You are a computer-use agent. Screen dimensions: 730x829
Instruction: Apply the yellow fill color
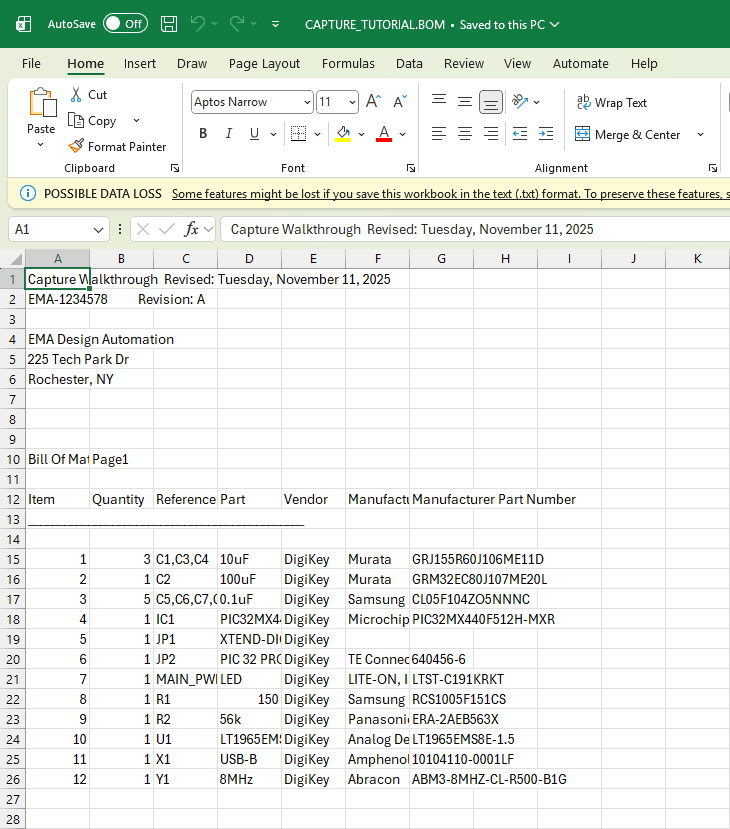pyautogui.click(x=344, y=134)
